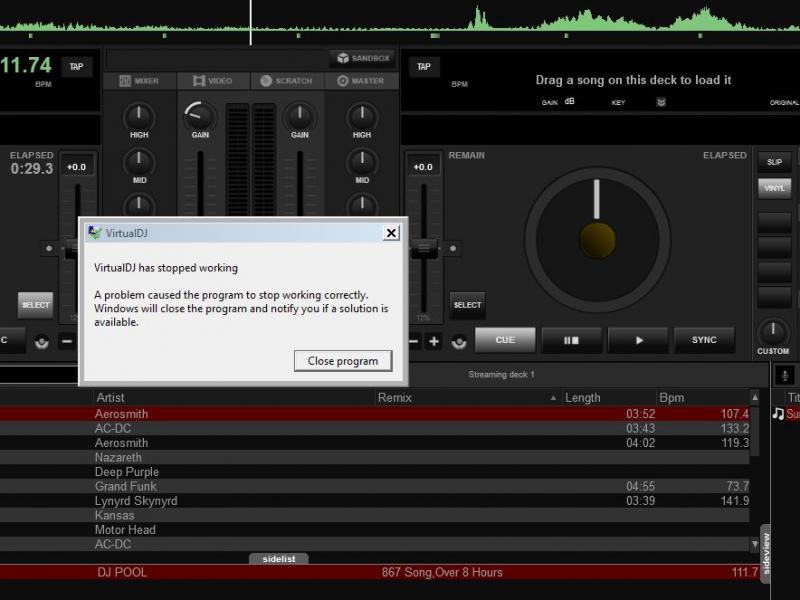Enable Slip mode on right deck
The image size is (800, 600).
[x=774, y=161]
